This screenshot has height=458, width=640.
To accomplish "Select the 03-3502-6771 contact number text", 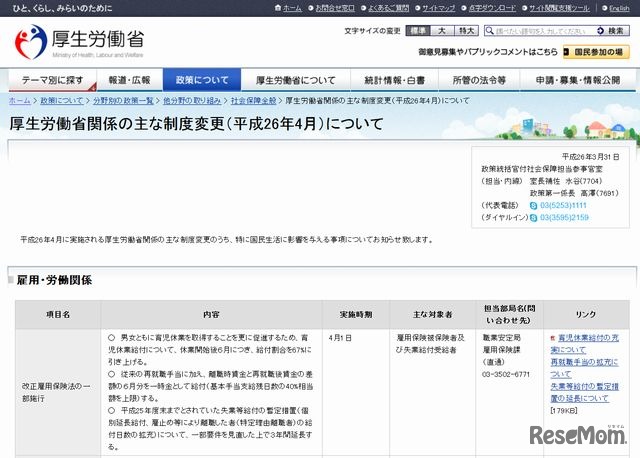I will (x=506, y=374).
